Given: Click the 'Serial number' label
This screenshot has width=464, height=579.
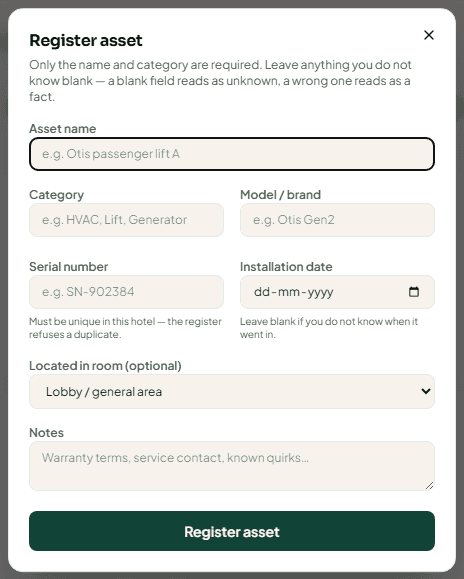Looking at the screenshot, I should point(69,267).
